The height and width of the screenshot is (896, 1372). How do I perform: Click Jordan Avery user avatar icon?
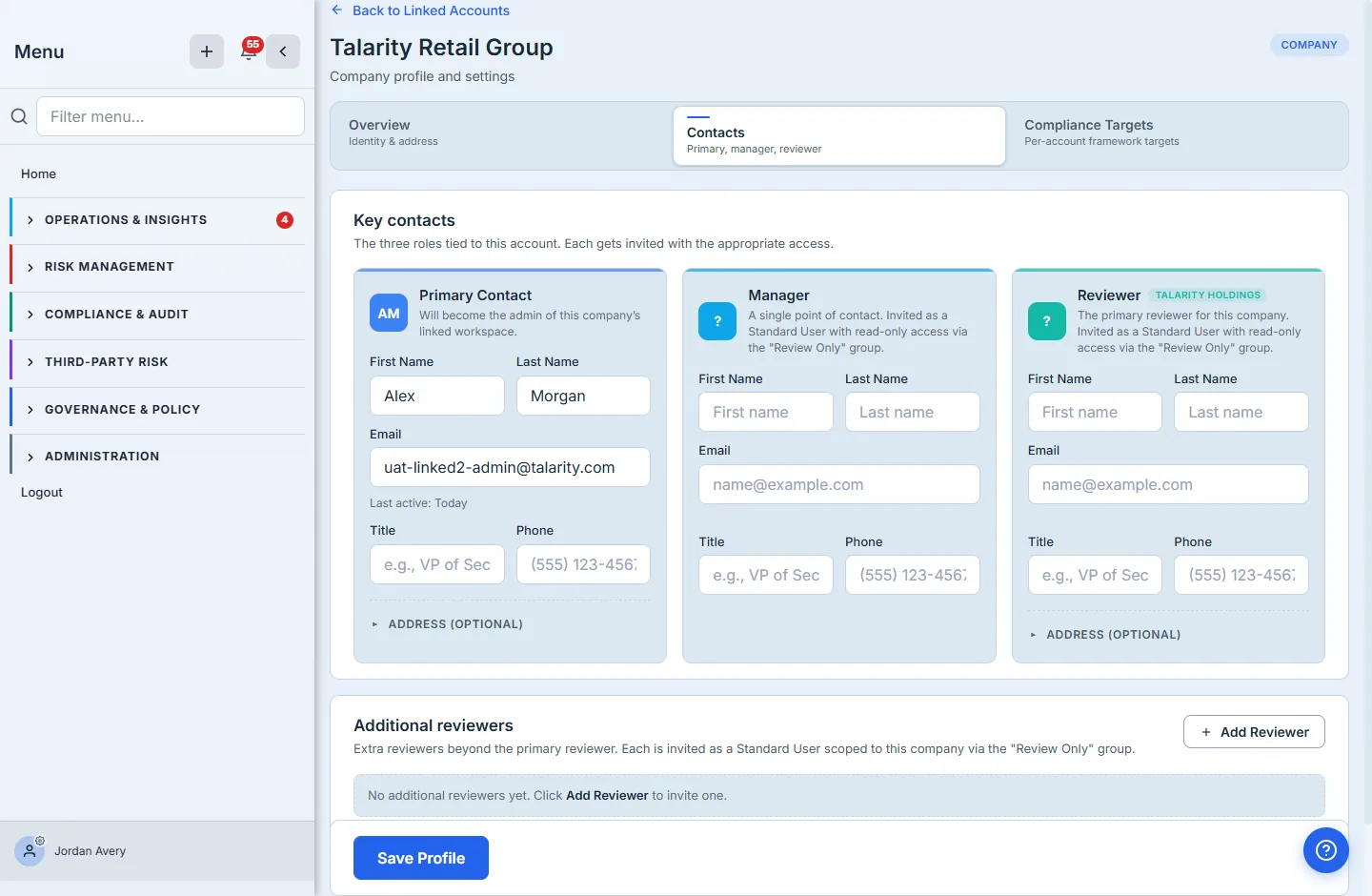pyautogui.click(x=30, y=851)
